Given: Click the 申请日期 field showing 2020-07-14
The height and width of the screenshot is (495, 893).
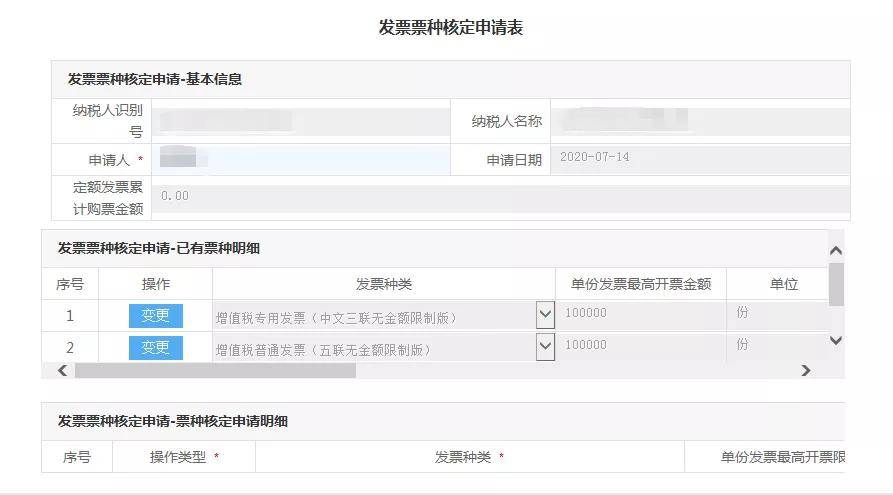Looking at the screenshot, I should coord(700,159).
